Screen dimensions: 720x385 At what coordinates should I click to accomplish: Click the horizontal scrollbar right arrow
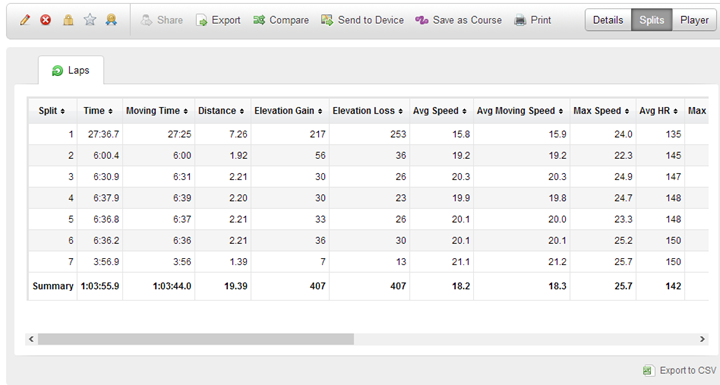point(702,339)
